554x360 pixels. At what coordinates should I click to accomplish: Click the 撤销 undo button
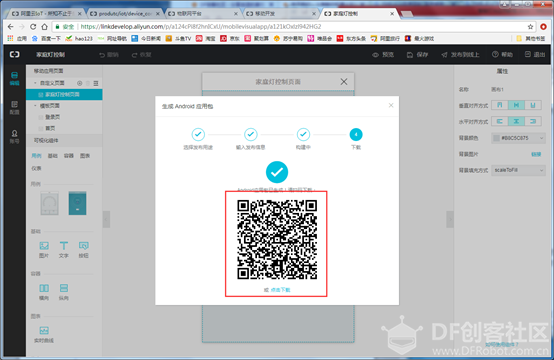pyautogui.click(x=109, y=55)
